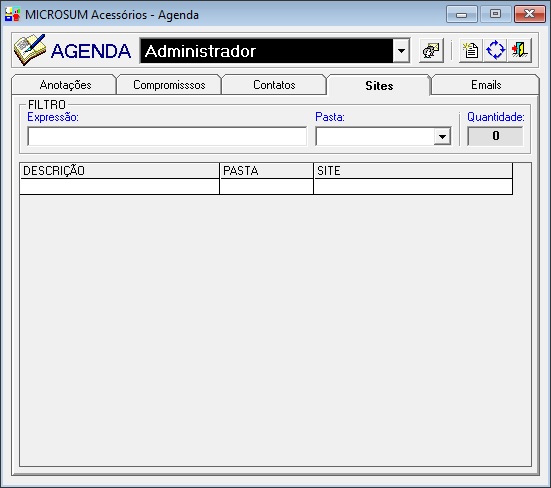
Task: Click the SITE column header
Action: (413, 171)
